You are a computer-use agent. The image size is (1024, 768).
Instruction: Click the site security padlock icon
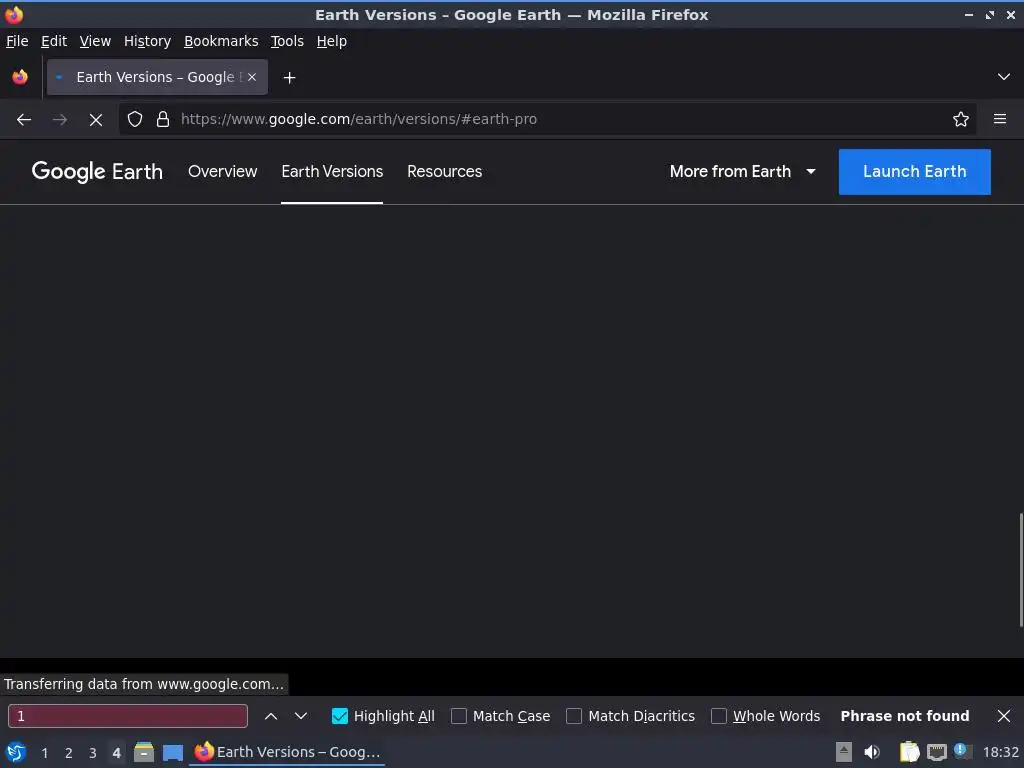[163, 120]
